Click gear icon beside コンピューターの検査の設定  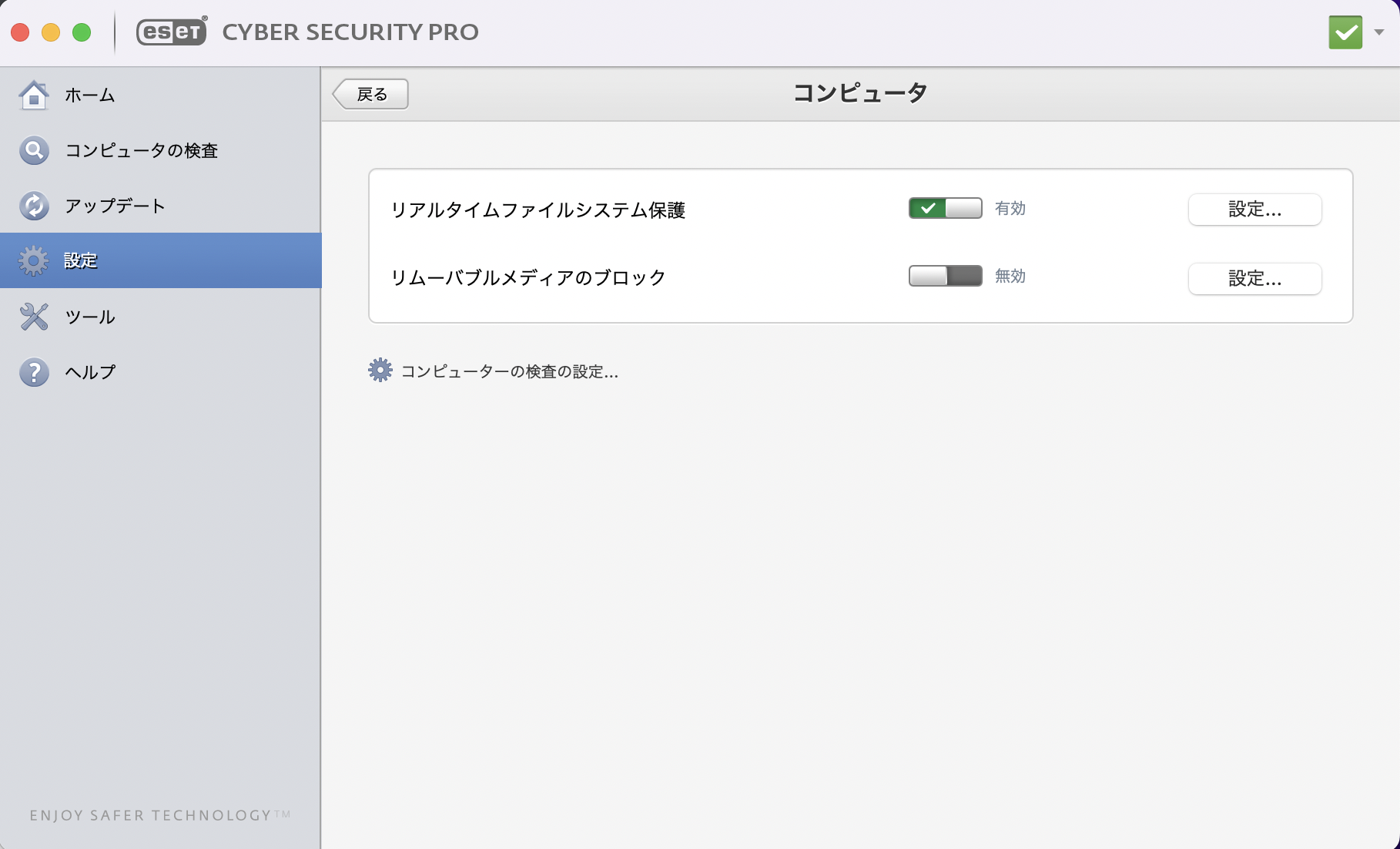point(380,371)
